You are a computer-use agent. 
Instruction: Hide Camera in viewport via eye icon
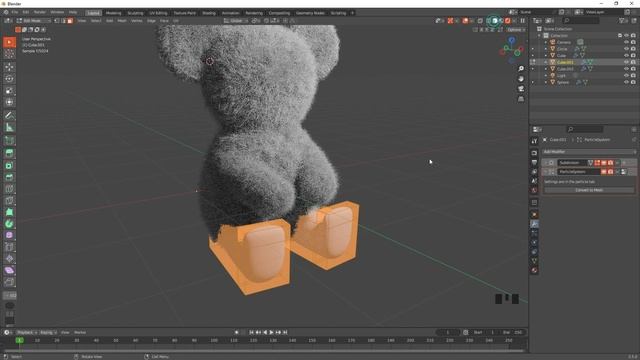click(x=627, y=42)
